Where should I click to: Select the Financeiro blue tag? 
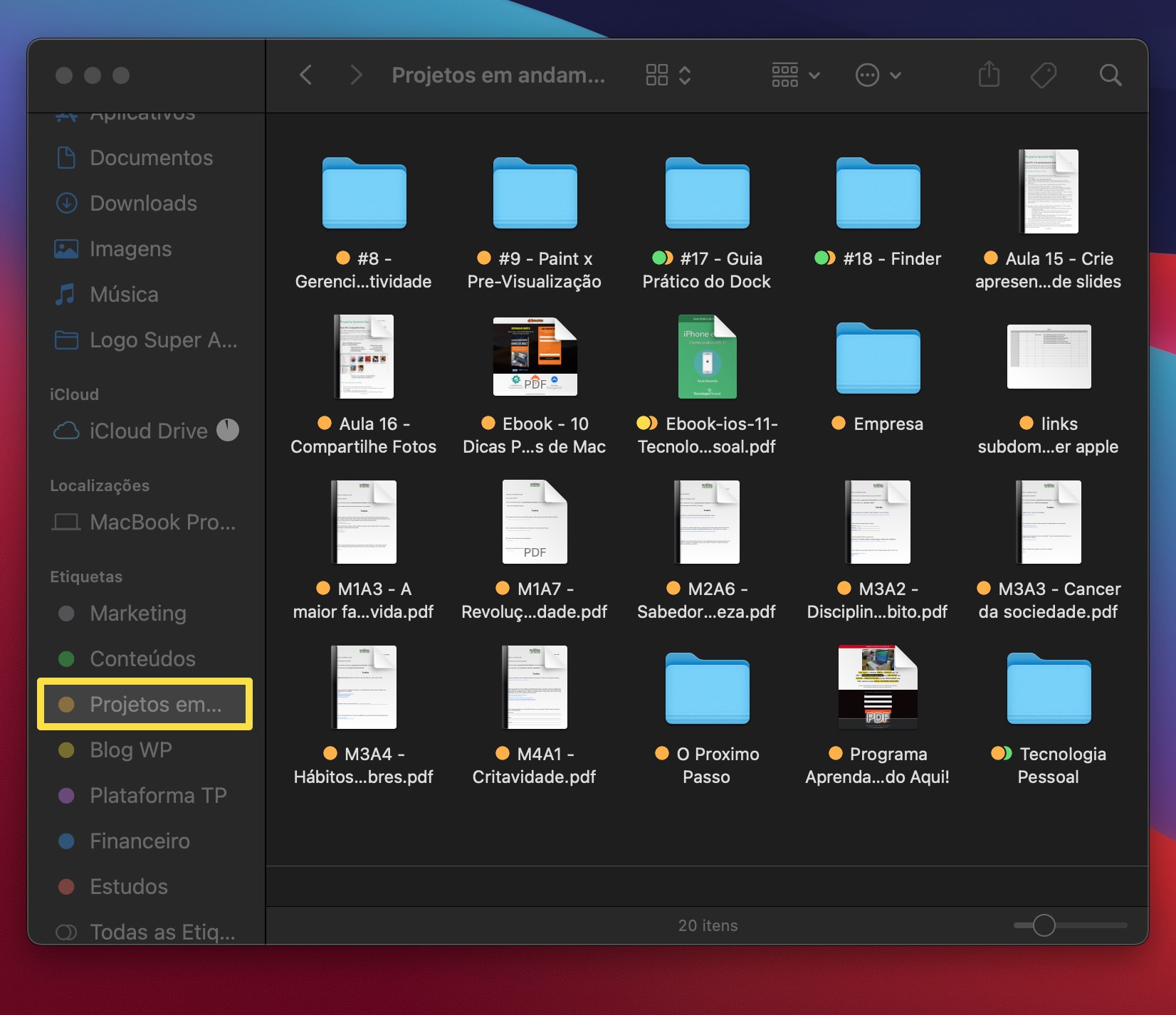click(x=140, y=841)
